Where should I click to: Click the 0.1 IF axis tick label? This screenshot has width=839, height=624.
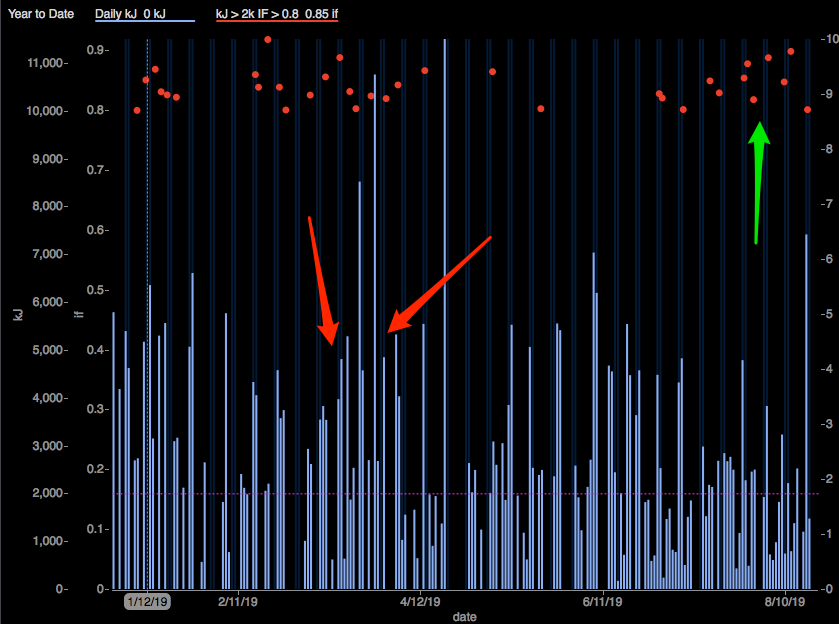click(96, 529)
